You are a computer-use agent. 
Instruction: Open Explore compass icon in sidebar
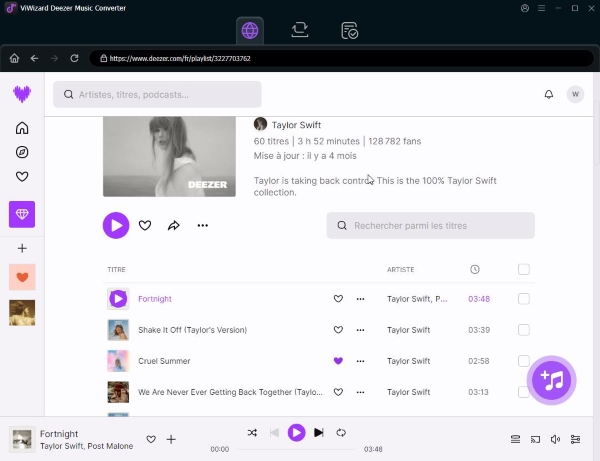[22, 152]
